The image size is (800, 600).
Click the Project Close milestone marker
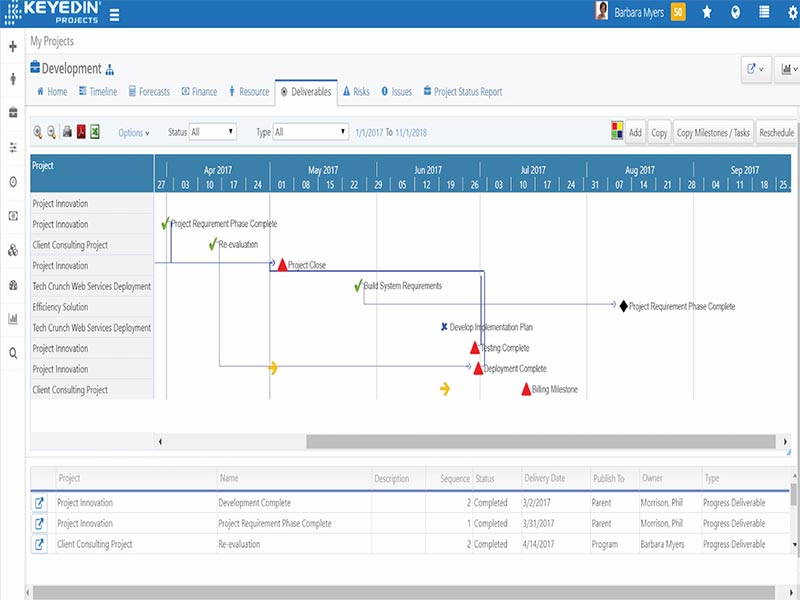click(282, 265)
